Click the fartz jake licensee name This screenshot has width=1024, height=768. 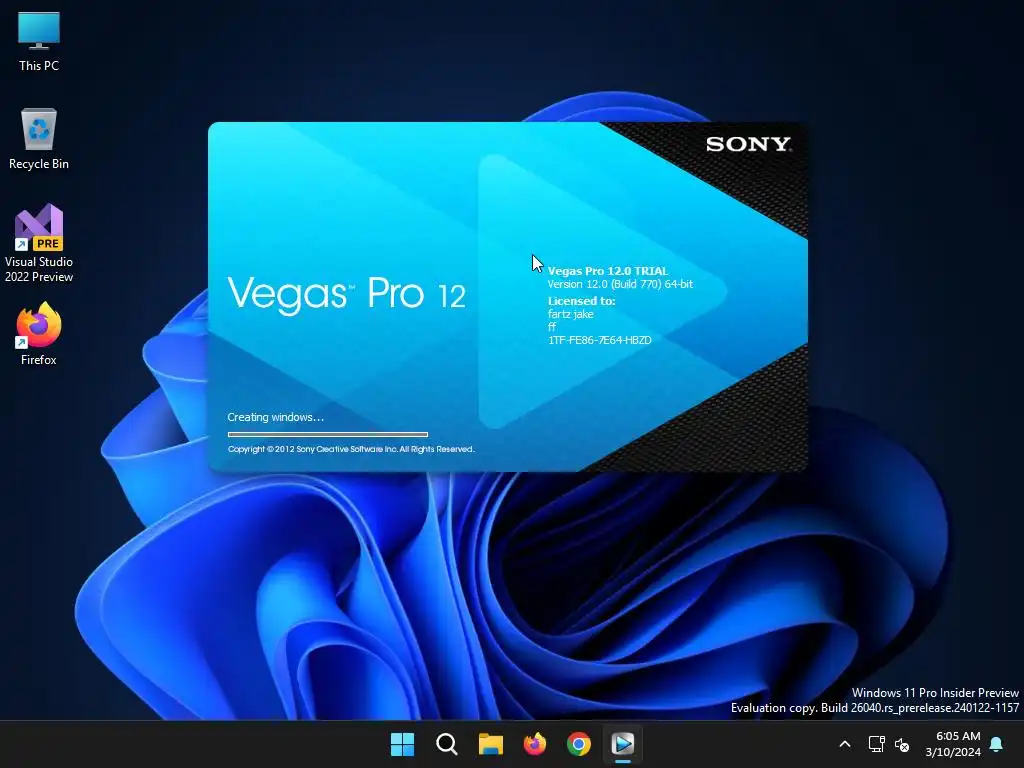pyautogui.click(x=571, y=314)
